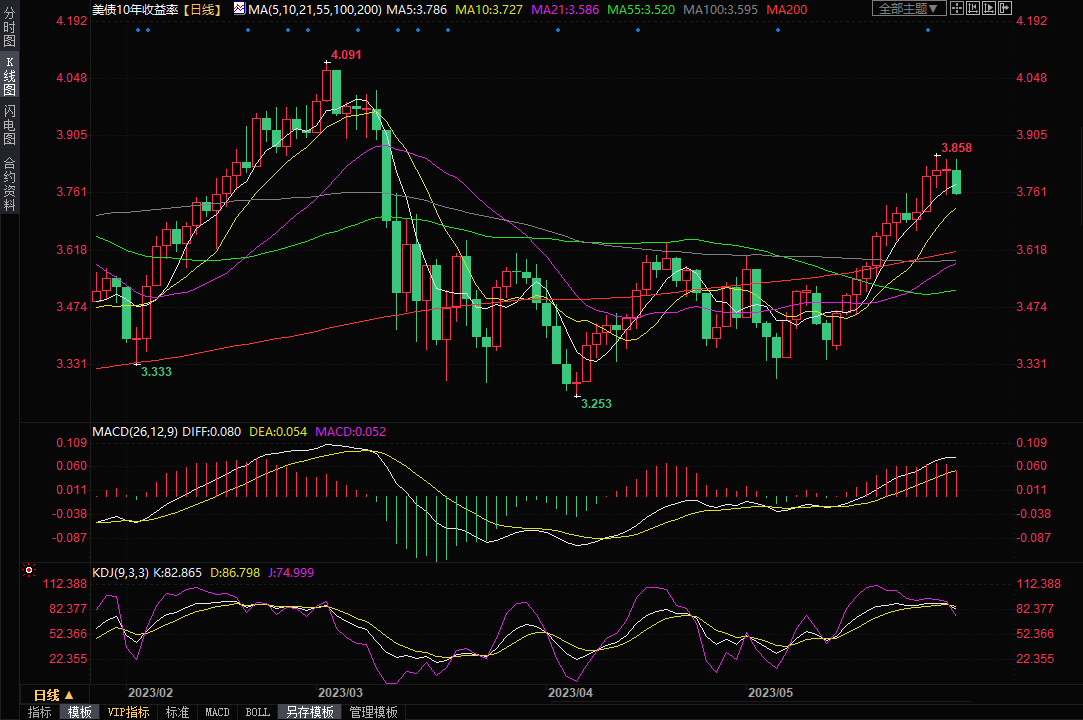This screenshot has height=720, width=1083.
Task: Open 管理模板 template manager
Action: [373, 712]
